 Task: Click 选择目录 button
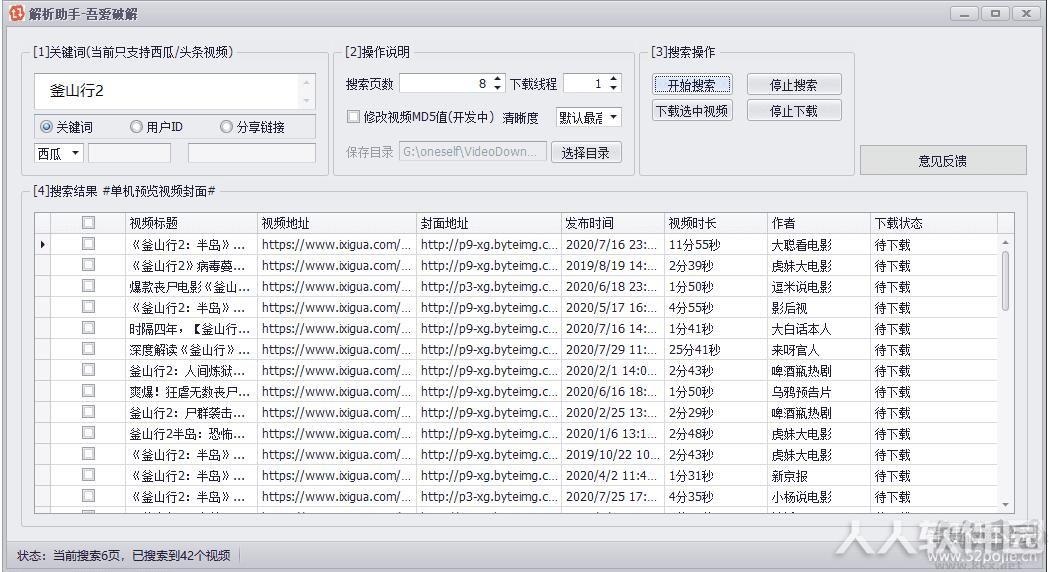[586, 153]
